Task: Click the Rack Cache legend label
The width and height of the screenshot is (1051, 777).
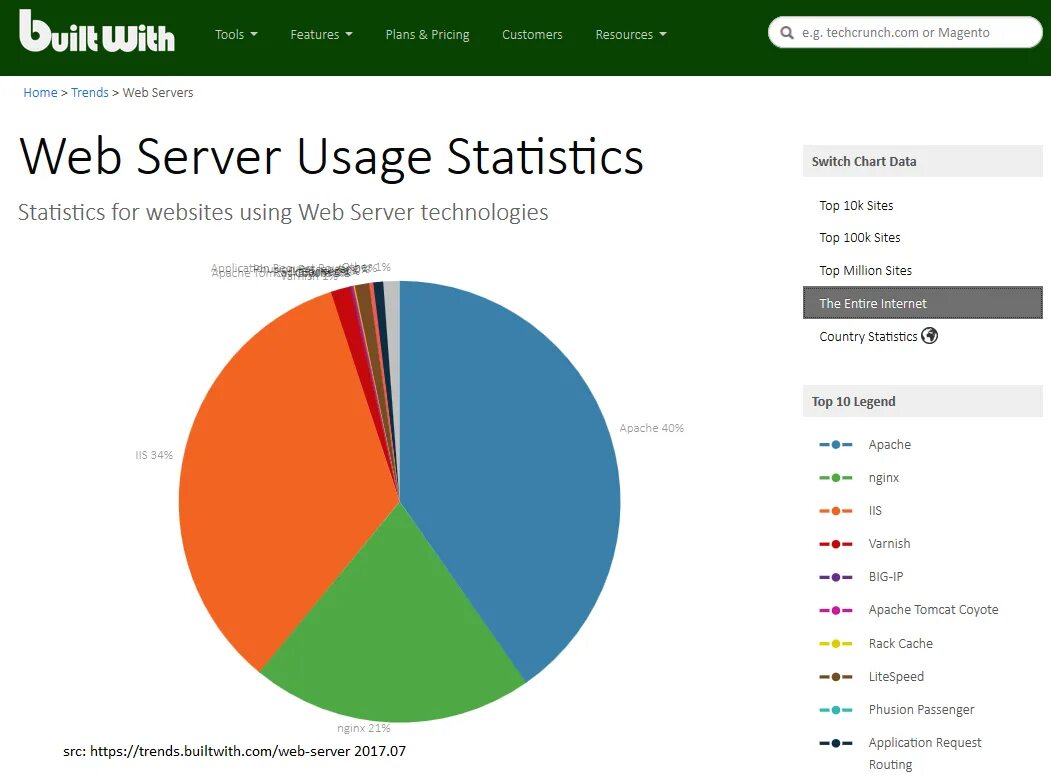Action: (900, 644)
